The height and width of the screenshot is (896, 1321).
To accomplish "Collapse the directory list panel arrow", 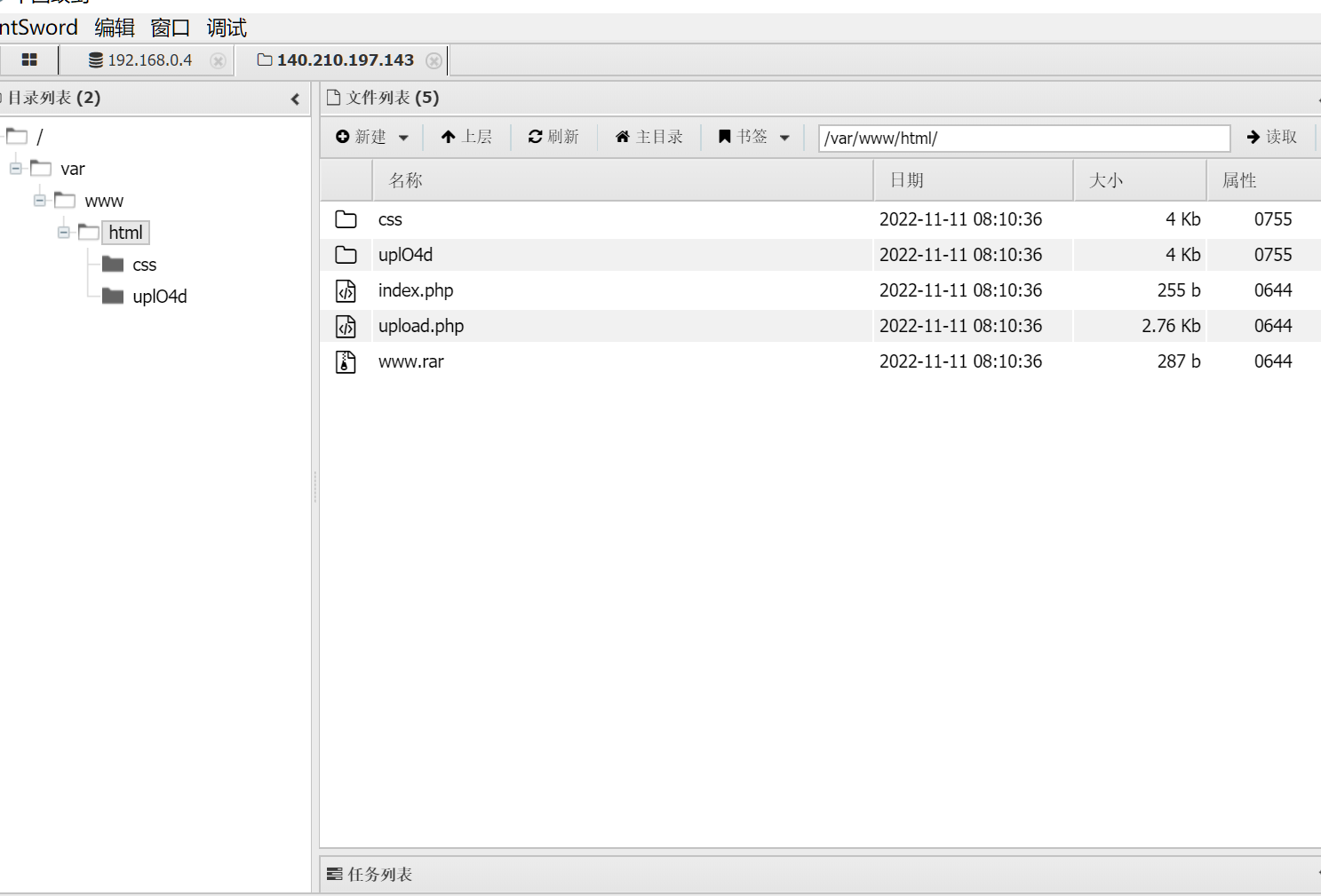I will [x=295, y=99].
